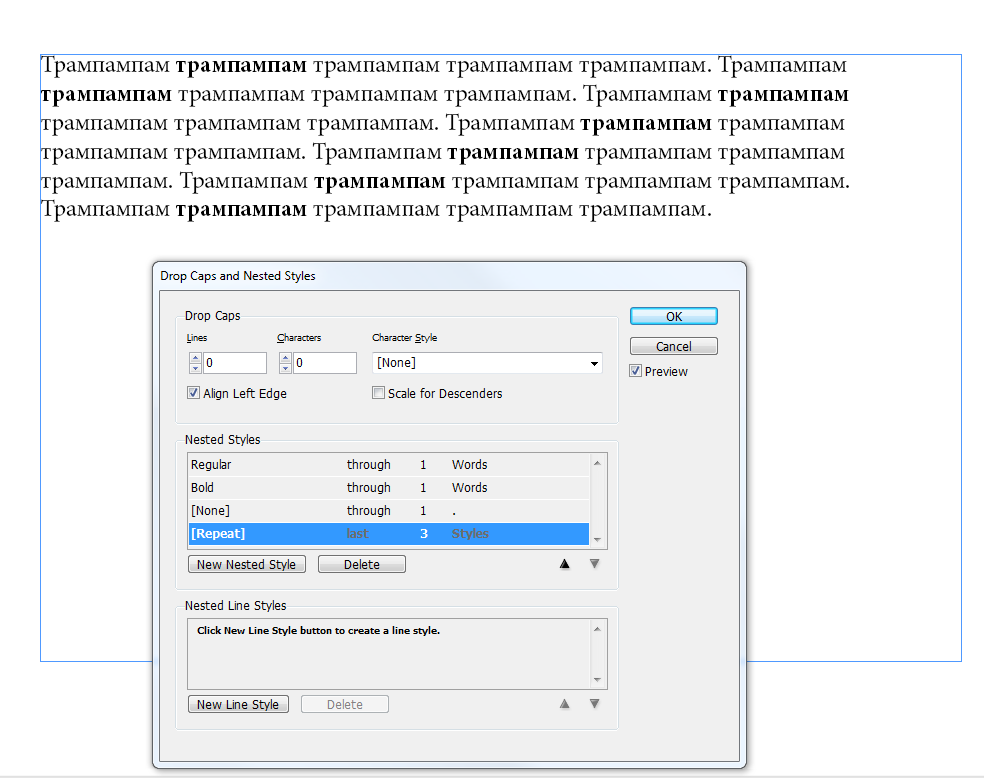Select the Regular nested style row
984x778 pixels.
pyautogui.click(x=388, y=465)
